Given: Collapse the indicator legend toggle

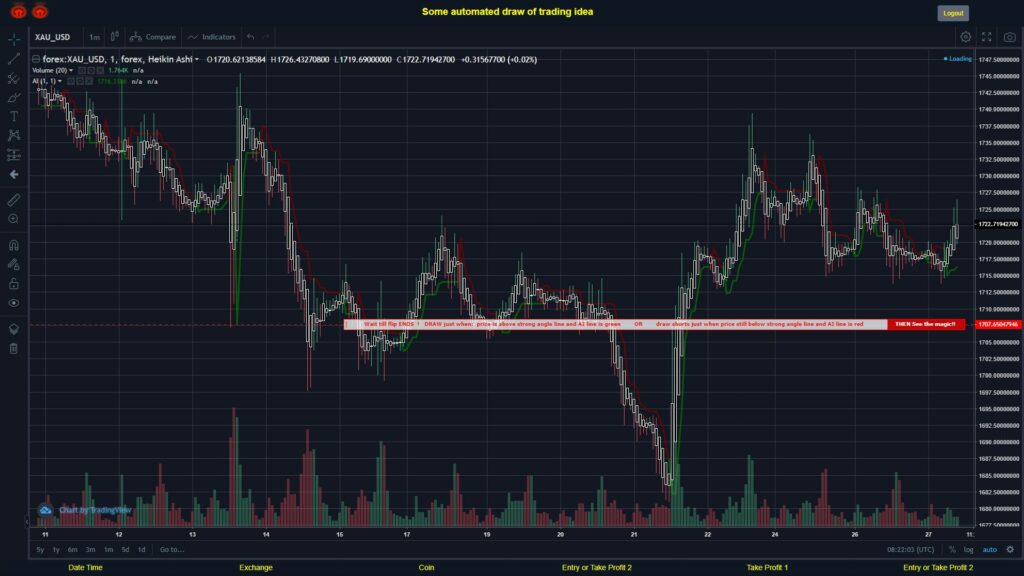Looking at the screenshot, I should [36, 59].
